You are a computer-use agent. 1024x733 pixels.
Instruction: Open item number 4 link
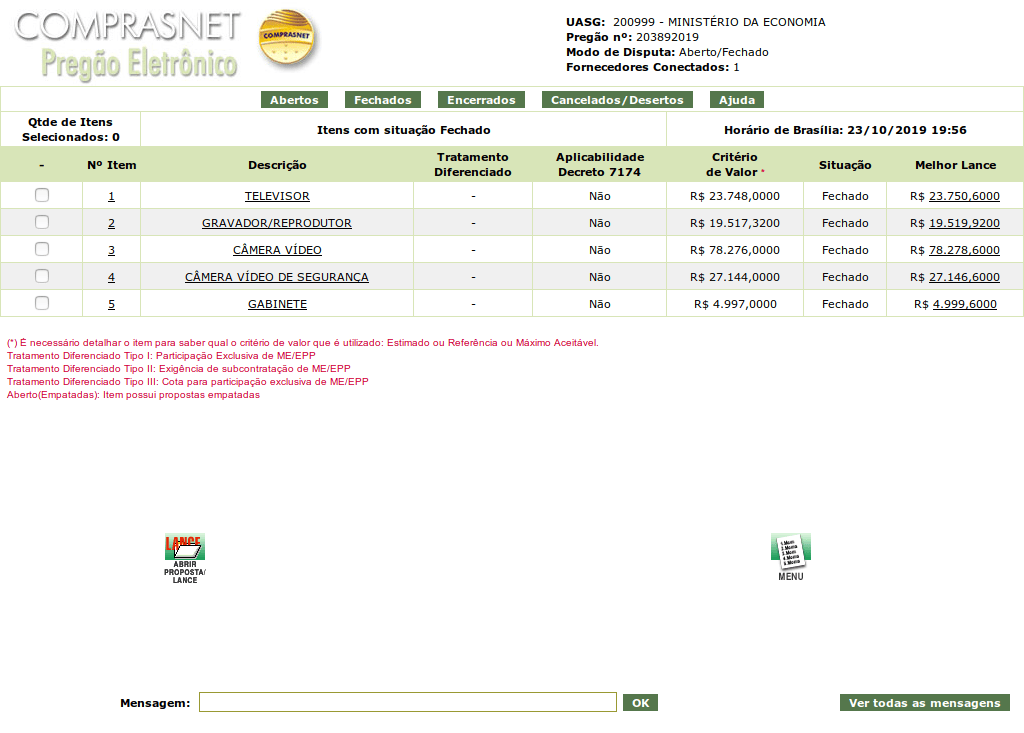[112, 277]
